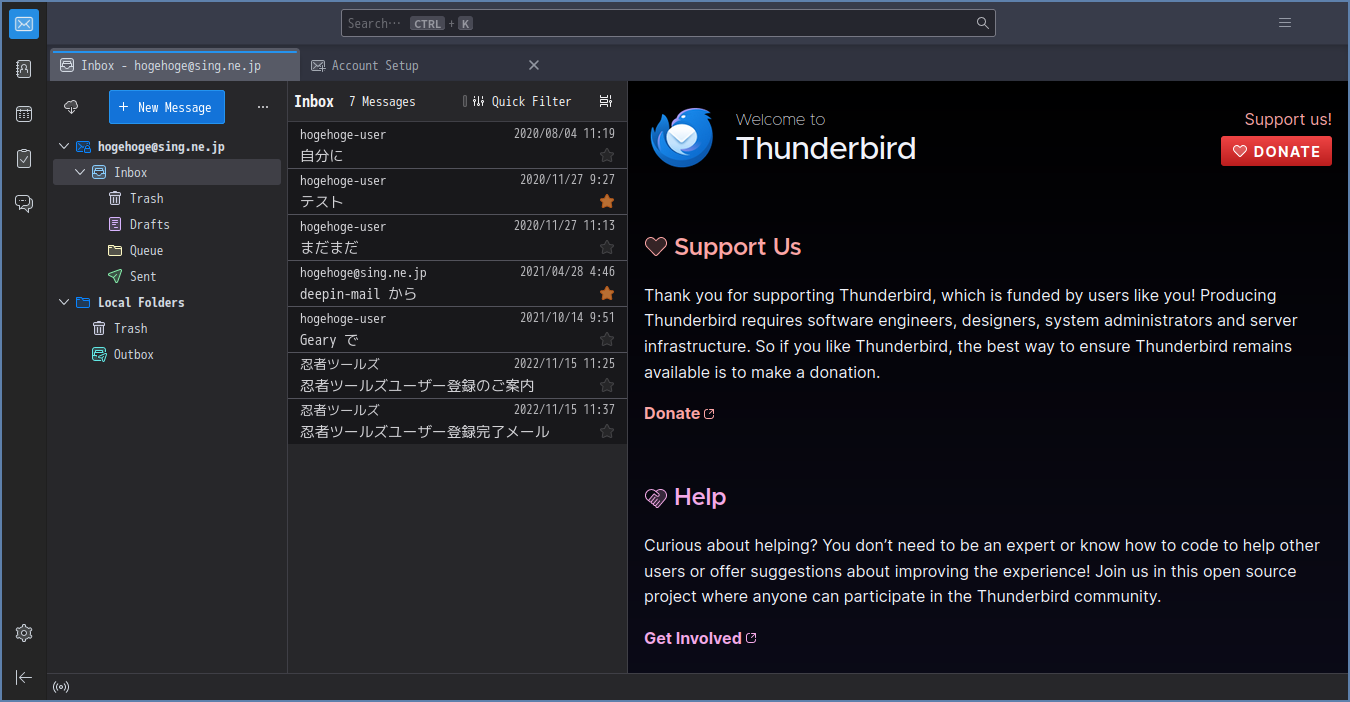Click the Support us! link text
This screenshot has height=702, width=1350.
pyautogui.click(x=1288, y=119)
